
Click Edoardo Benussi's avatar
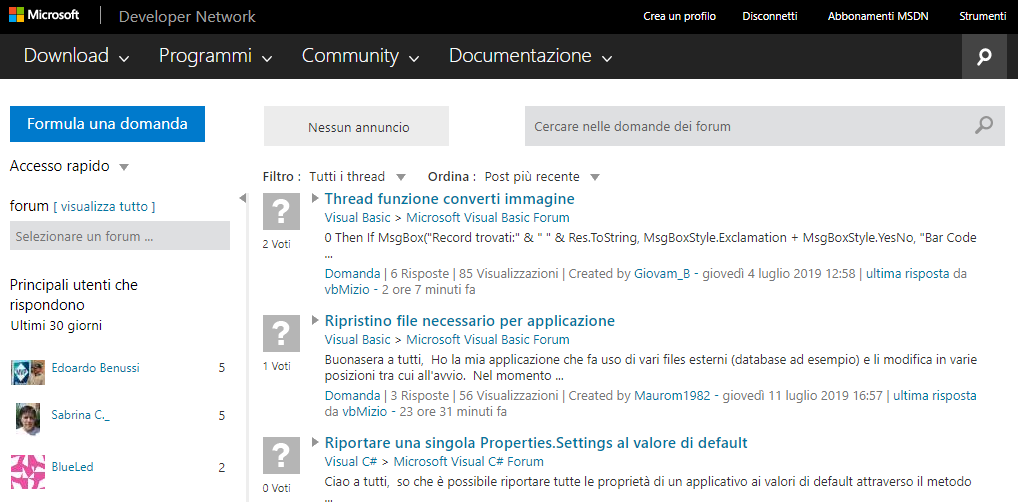tap(28, 372)
